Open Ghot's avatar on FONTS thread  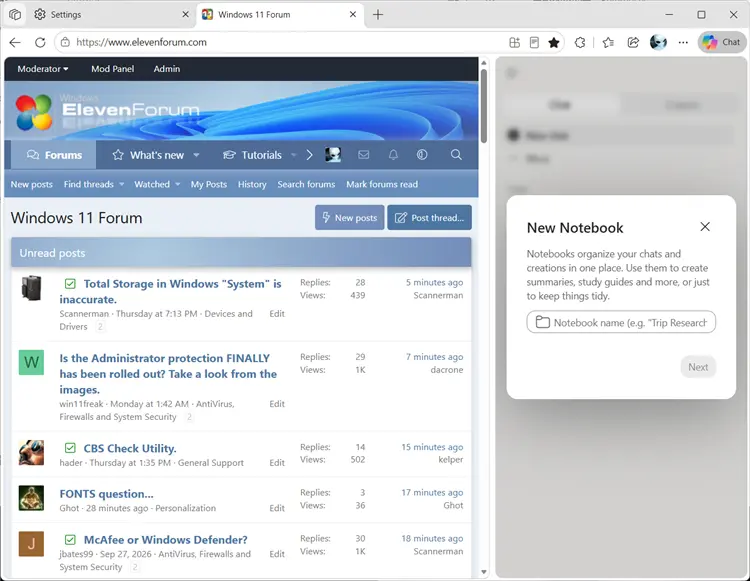point(31,498)
